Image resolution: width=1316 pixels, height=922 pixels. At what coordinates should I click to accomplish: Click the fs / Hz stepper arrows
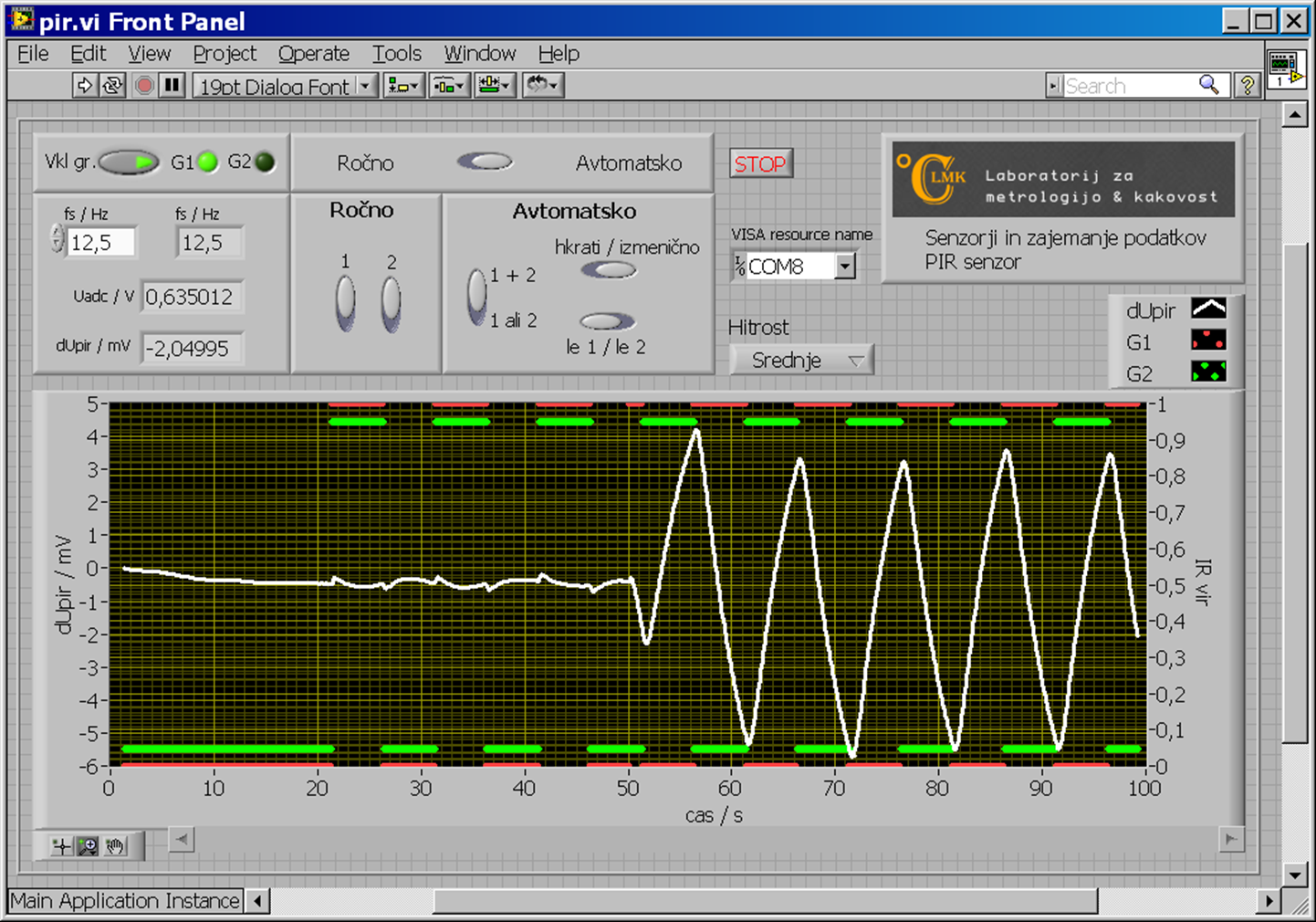(57, 240)
